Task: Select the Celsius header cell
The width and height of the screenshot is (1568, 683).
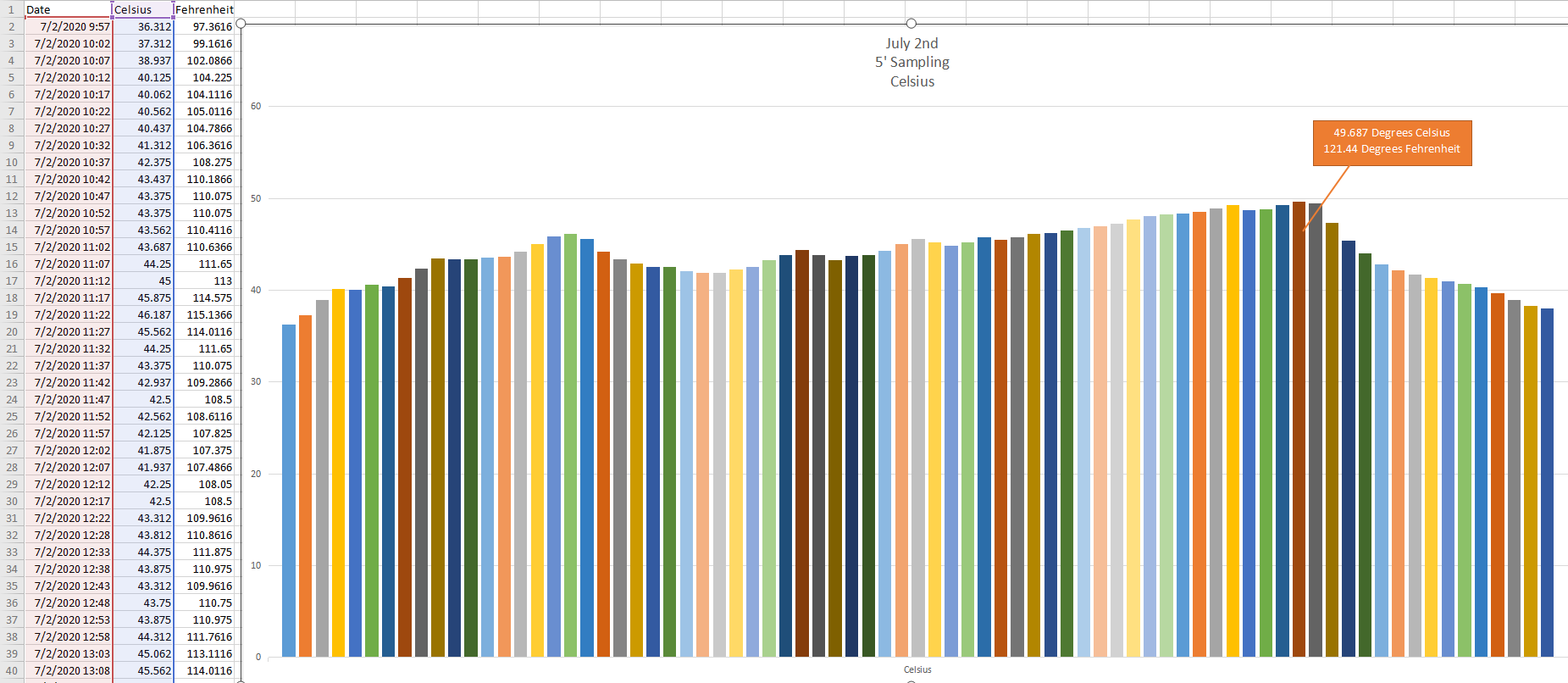Action: 142,9
